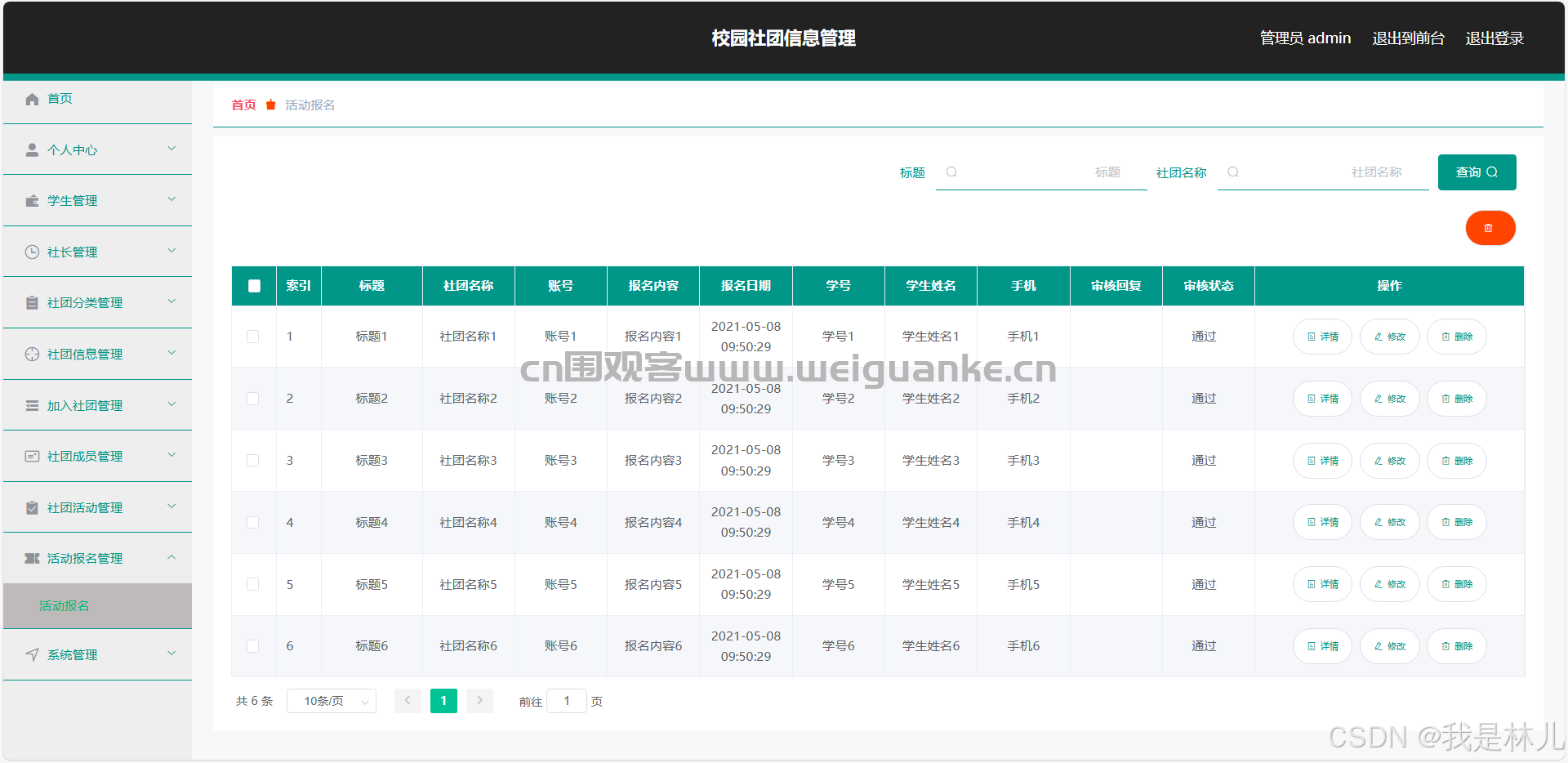Select page number 1 button
This screenshot has width=1568, height=763.
click(x=443, y=701)
